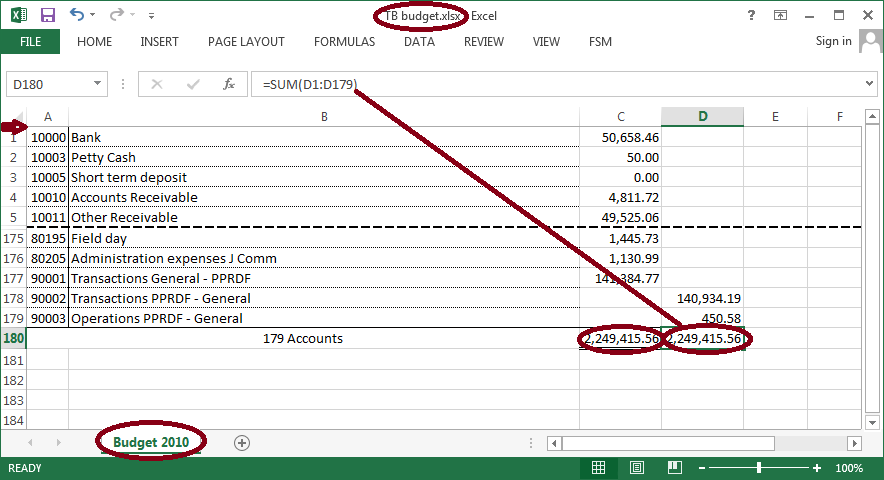Click the zoom slider handle
Viewport: 884px width, 480px height.
pyautogui.click(x=759, y=468)
